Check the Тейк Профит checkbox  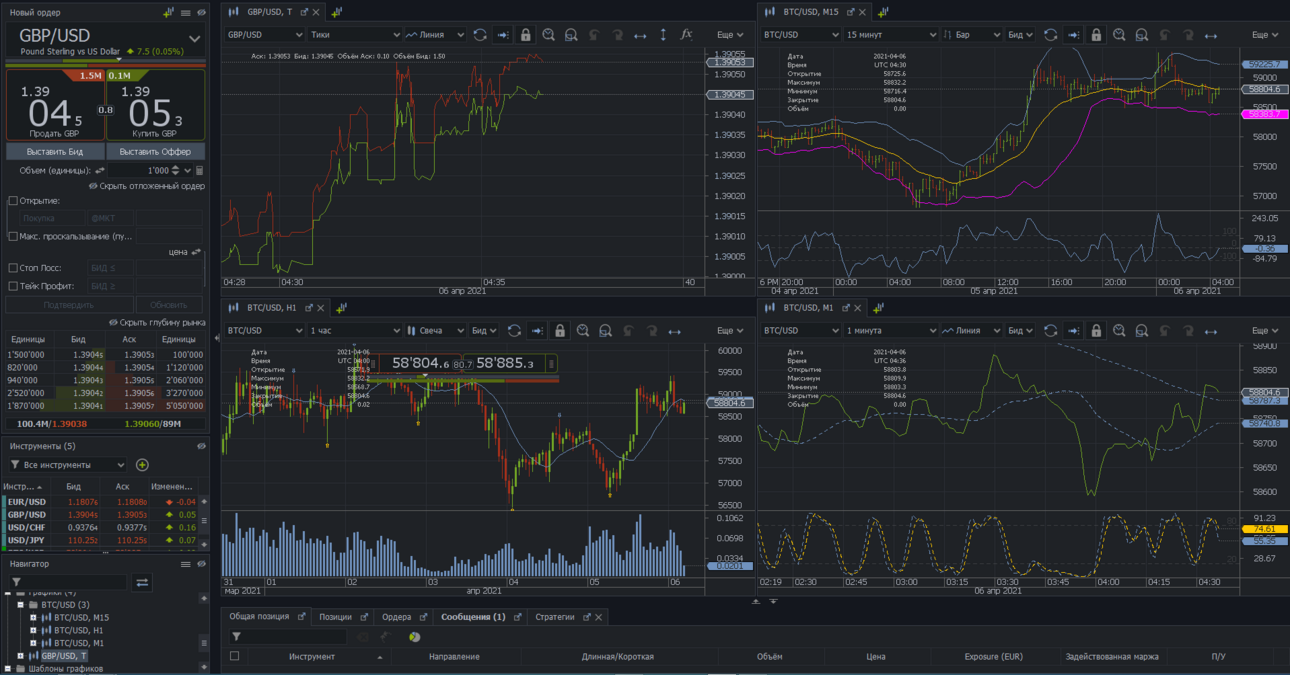tap(13, 286)
